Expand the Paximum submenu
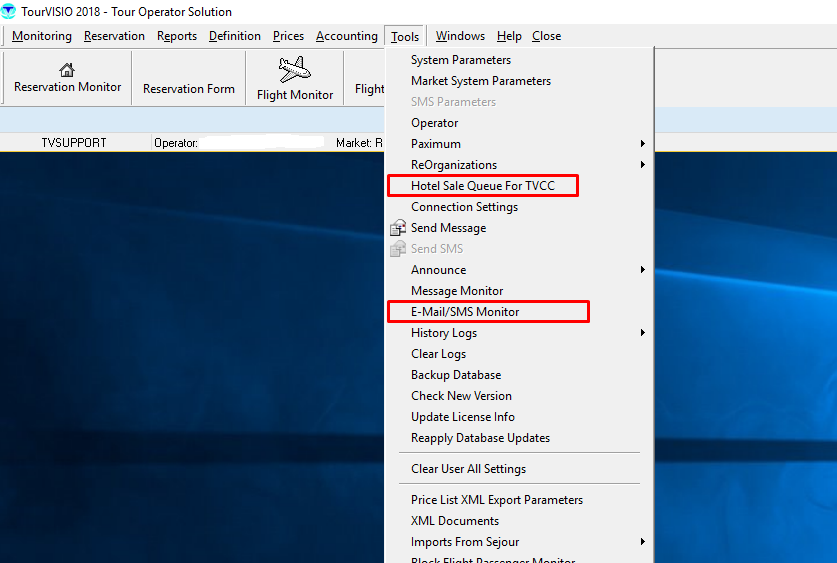This screenshot has height=563, width=837. tap(642, 144)
